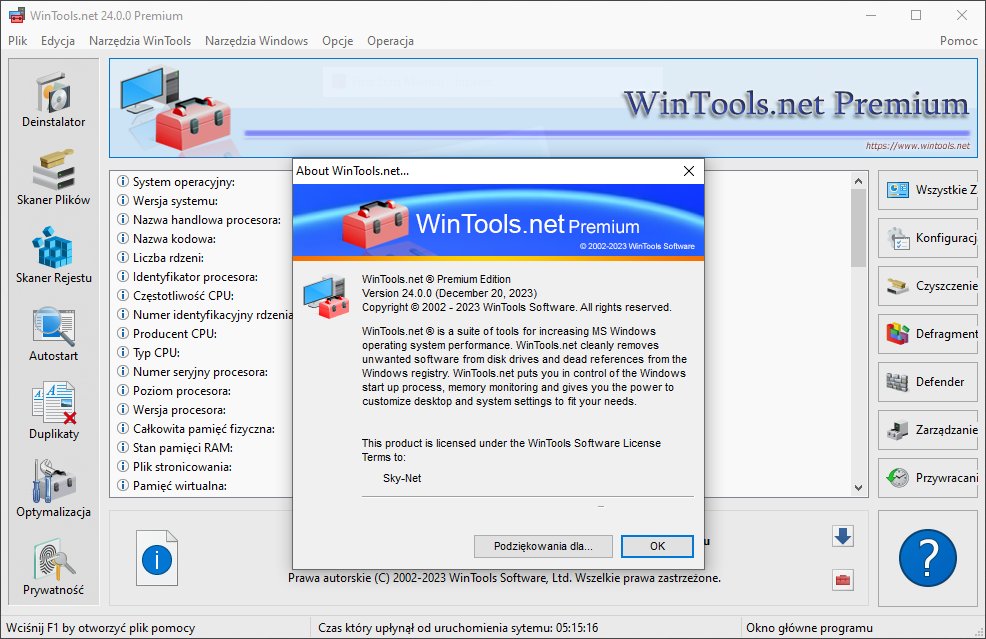Click the info list scrollbar thumb

[x=858, y=228]
